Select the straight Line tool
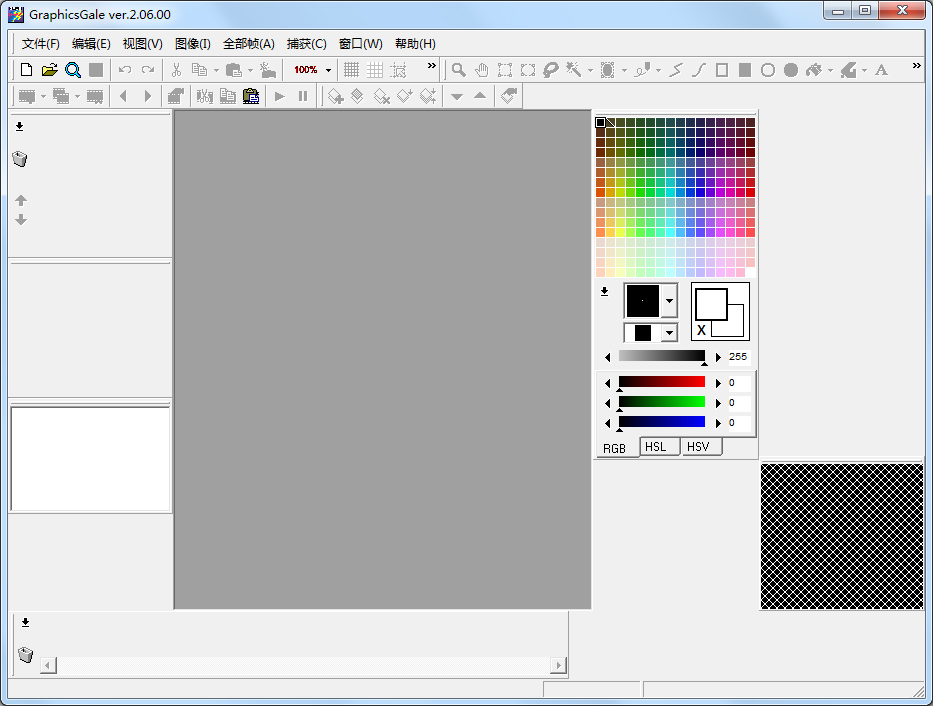Image resolution: width=933 pixels, height=706 pixels. tap(676, 70)
